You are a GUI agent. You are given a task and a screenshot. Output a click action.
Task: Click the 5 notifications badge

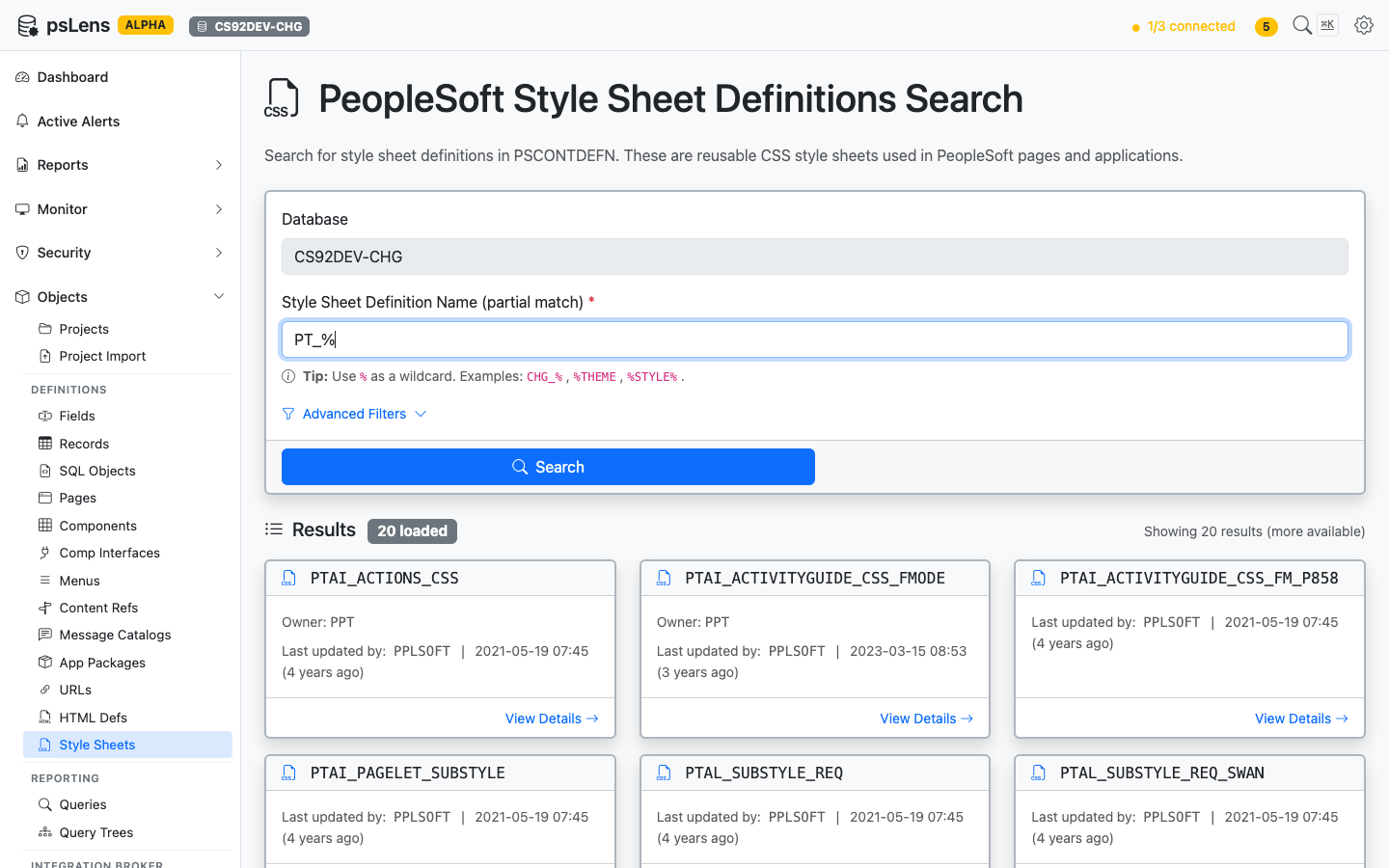point(1266,26)
